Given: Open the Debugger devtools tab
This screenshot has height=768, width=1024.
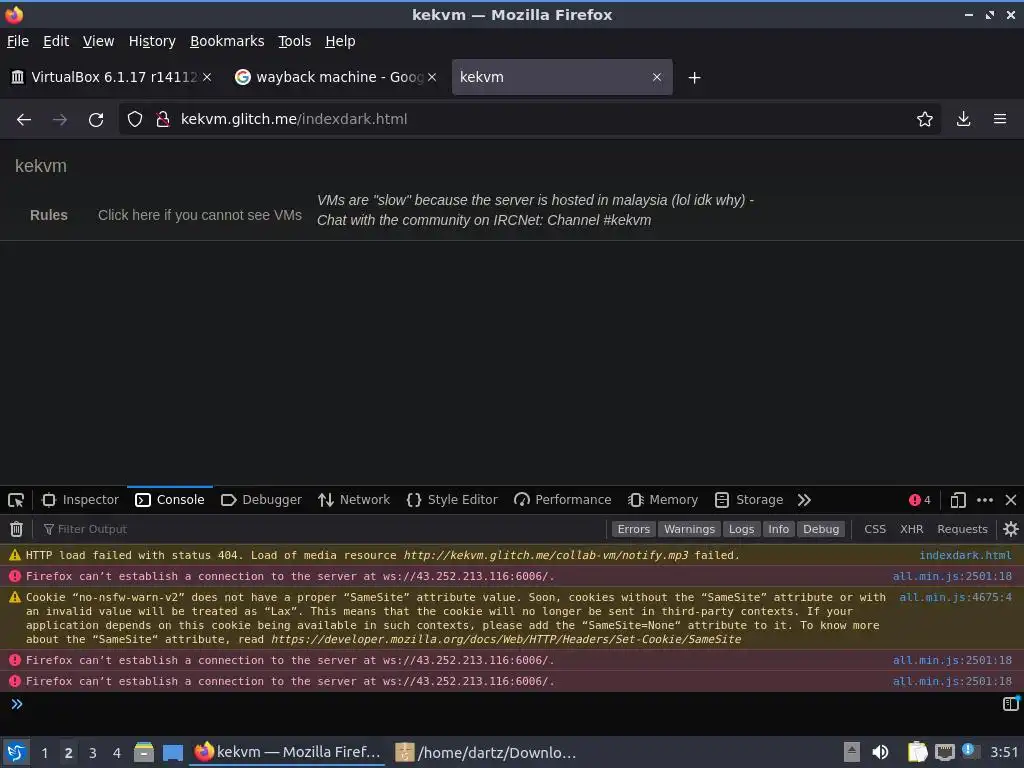Looking at the screenshot, I should point(261,500).
